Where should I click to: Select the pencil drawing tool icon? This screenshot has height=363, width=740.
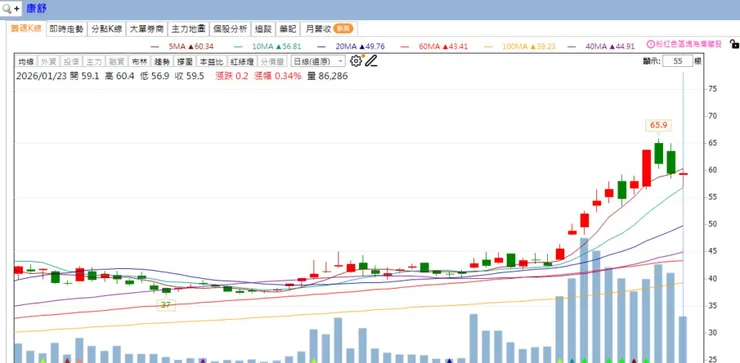pos(371,61)
